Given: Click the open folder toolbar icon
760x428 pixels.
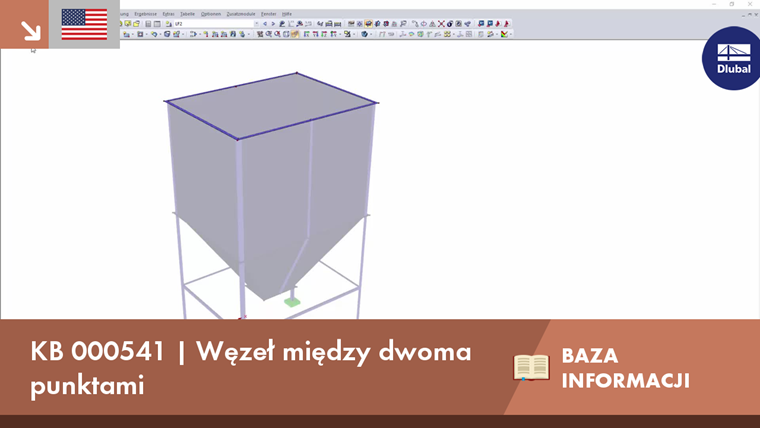Looking at the screenshot, I should coord(136,23).
